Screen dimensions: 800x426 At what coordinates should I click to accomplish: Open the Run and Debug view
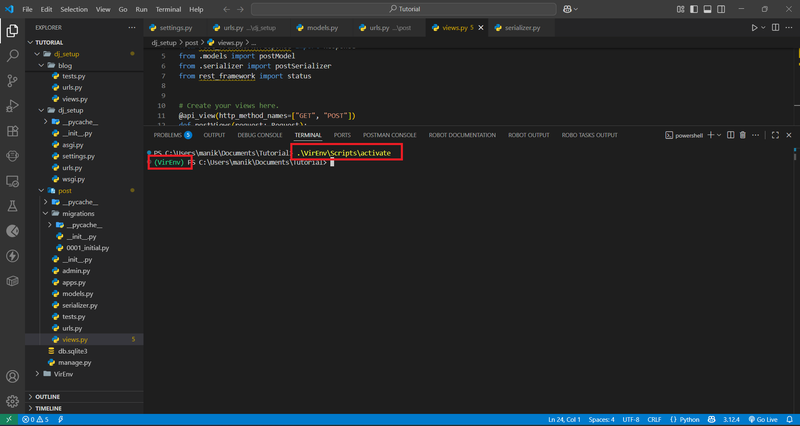[x=12, y=106]
